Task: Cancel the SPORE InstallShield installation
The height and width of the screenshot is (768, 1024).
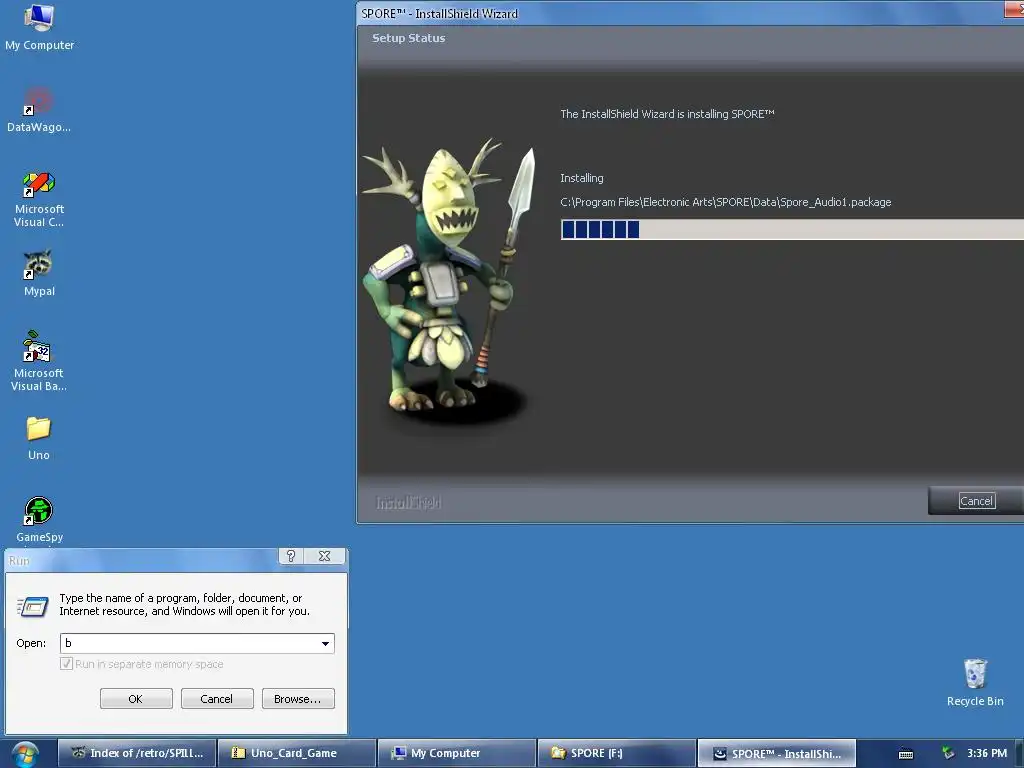Action: 976,501
